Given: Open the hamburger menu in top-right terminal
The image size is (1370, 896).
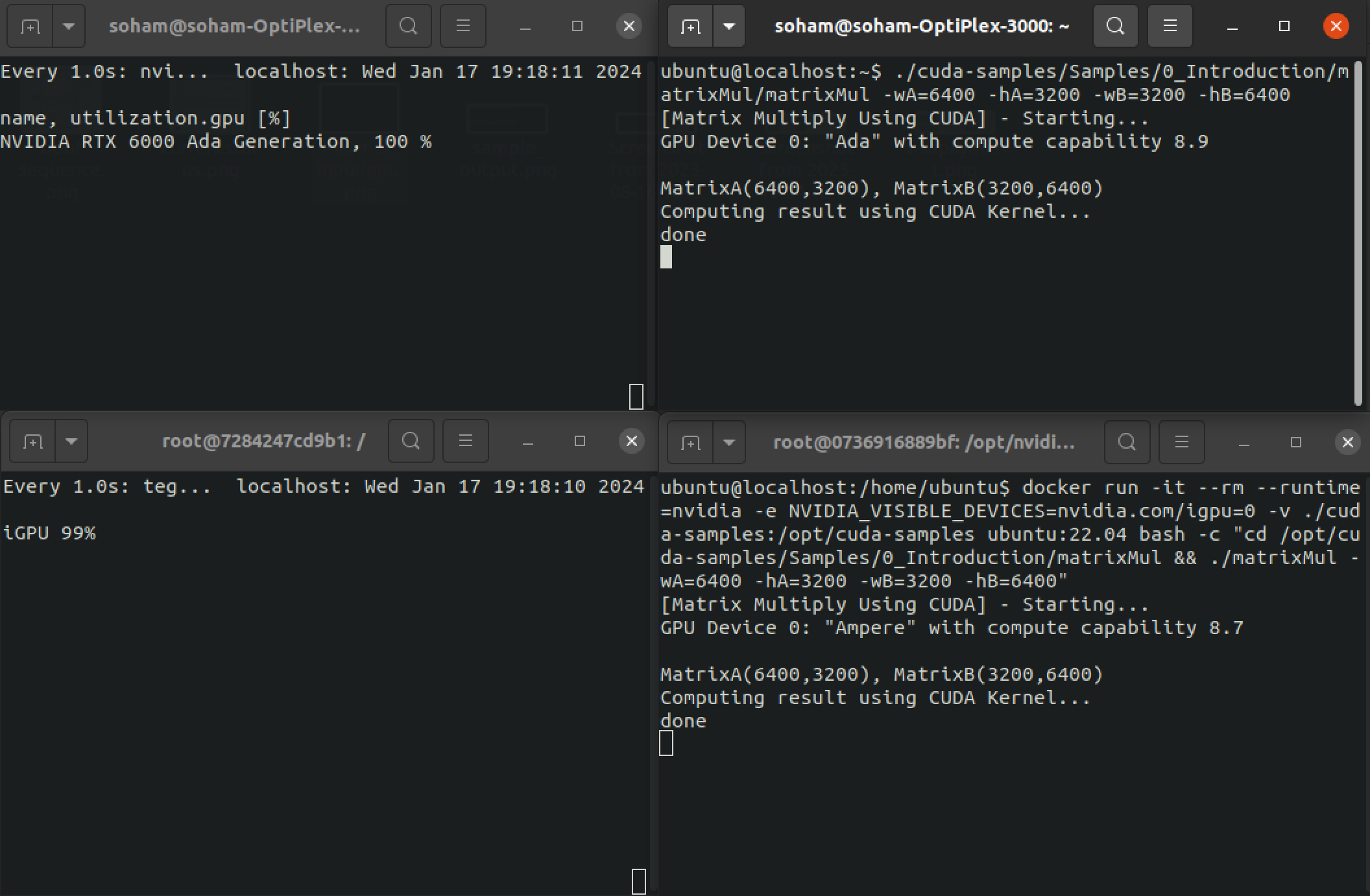Looking at the screenshot, I should click(x=1170, y=26).
